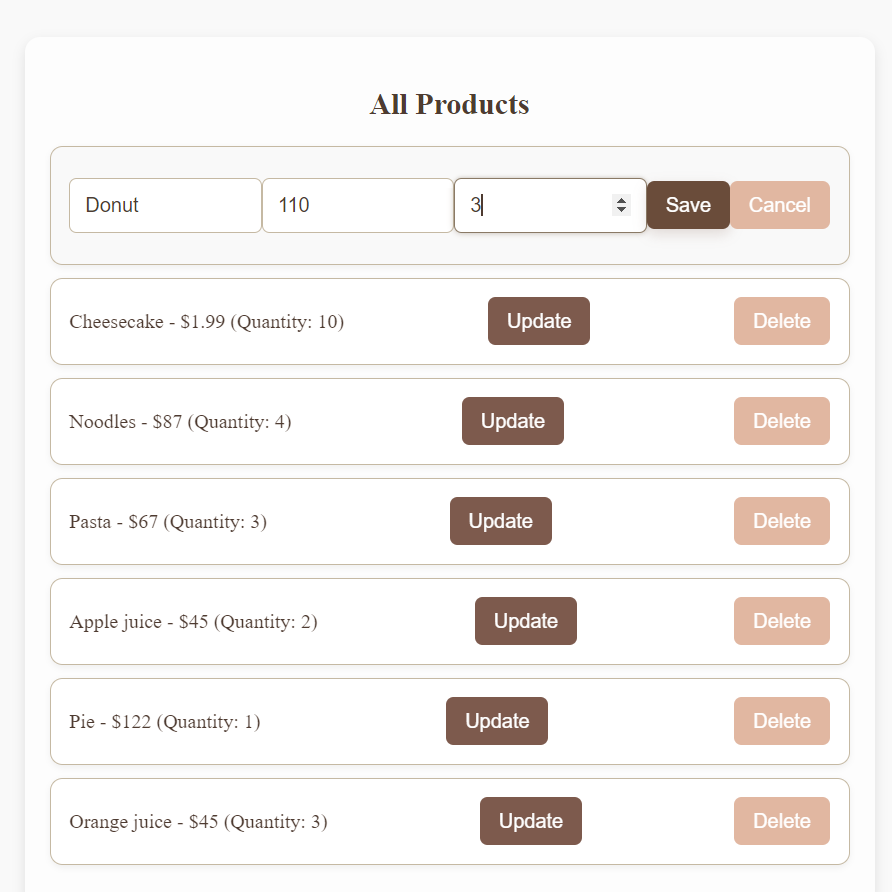892x892 pixels.
Task: Delete the Orange juice product
Action: click(x=781, y=821)
